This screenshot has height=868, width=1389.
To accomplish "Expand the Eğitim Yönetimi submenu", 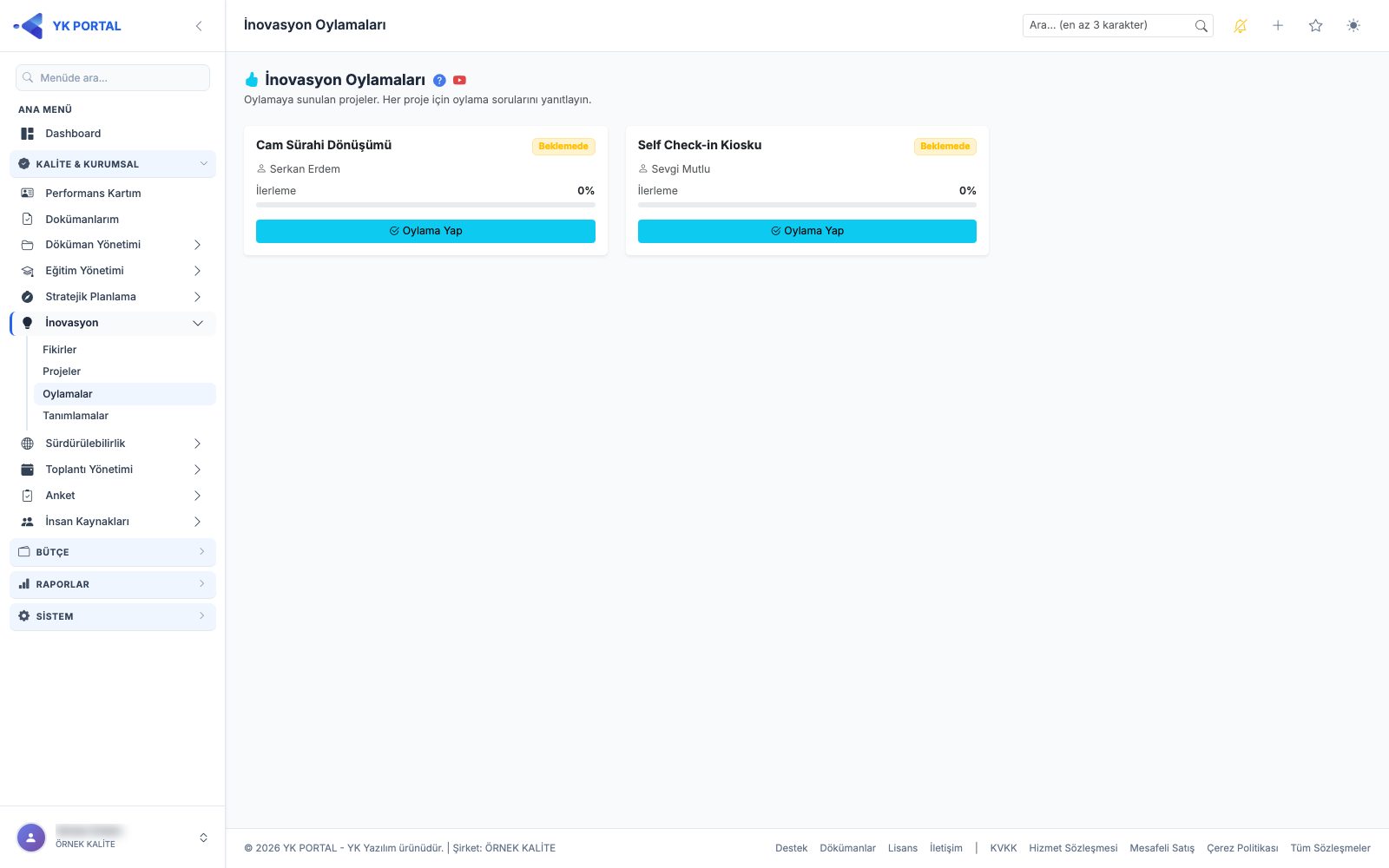I will (113, 271).
